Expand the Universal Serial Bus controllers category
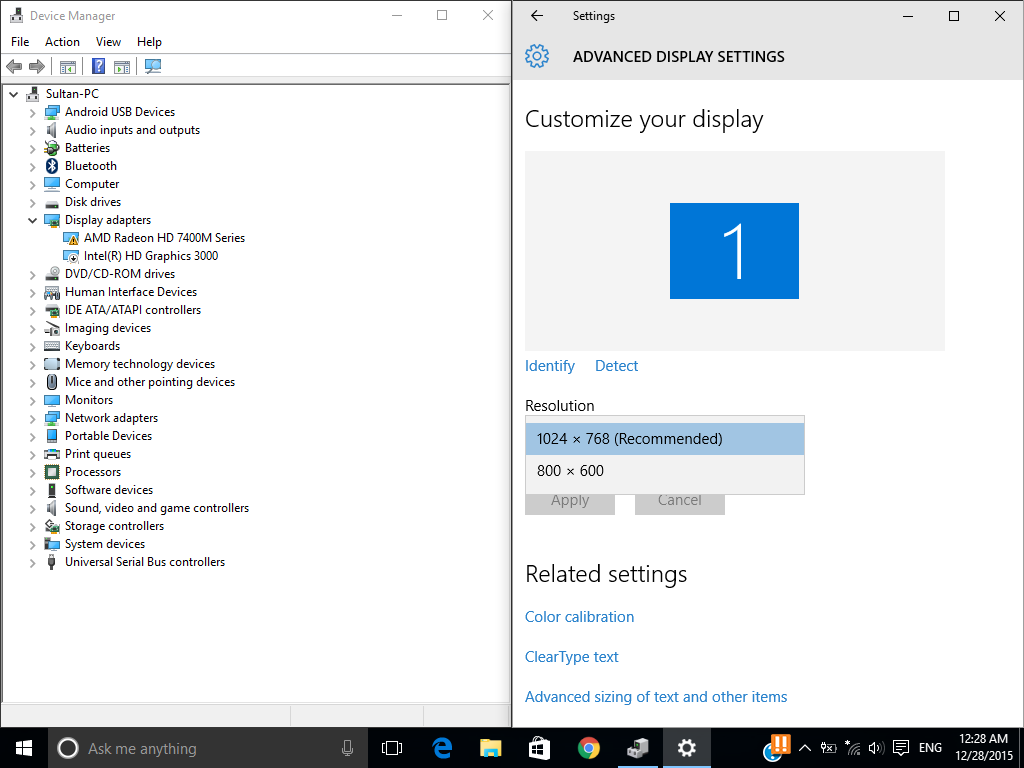The image size is (1024, 768). tap(32, 562)
